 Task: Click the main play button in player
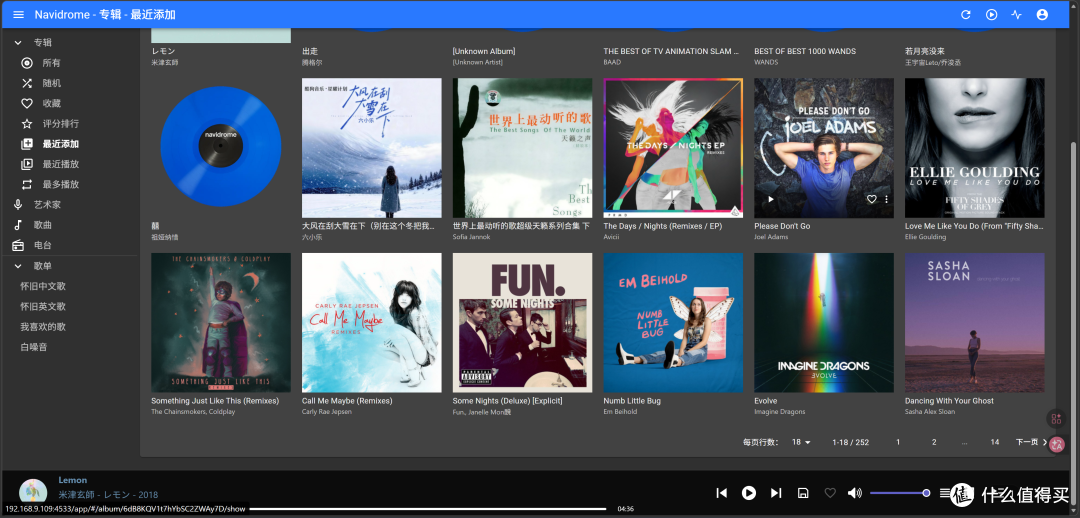[x=749, y=493]
